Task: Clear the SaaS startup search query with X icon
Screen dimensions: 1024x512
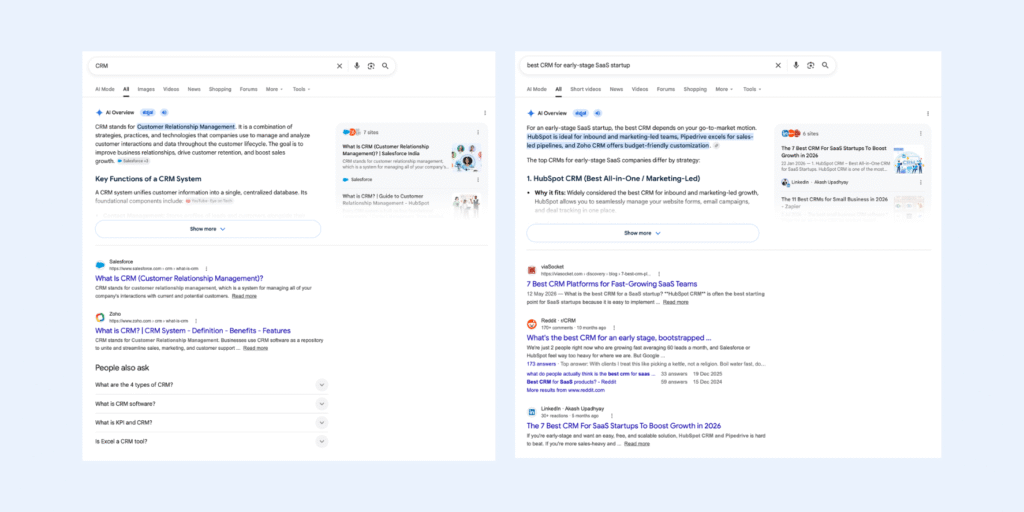Action: [778, 65]
